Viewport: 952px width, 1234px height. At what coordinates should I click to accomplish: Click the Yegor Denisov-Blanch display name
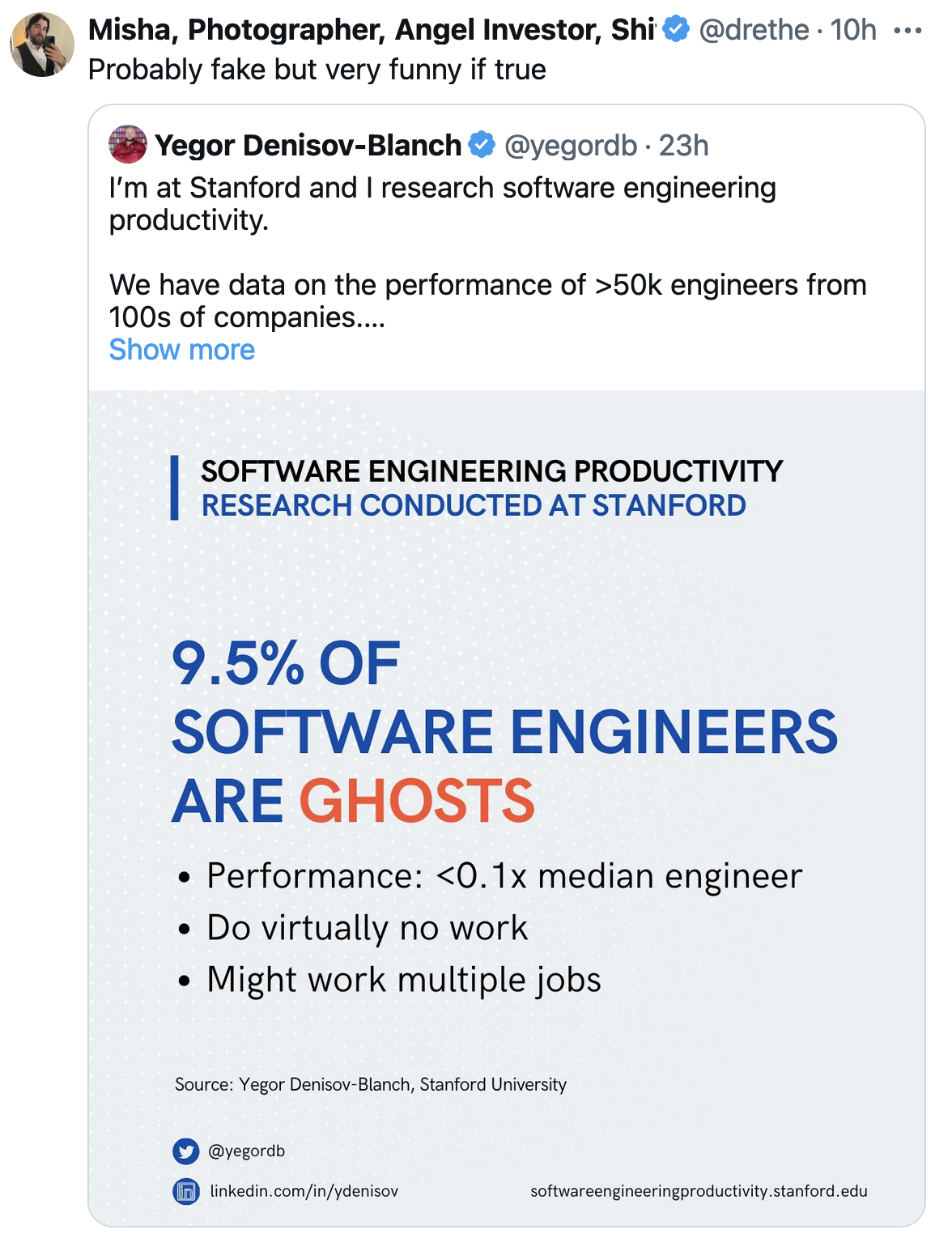(308, 146)
